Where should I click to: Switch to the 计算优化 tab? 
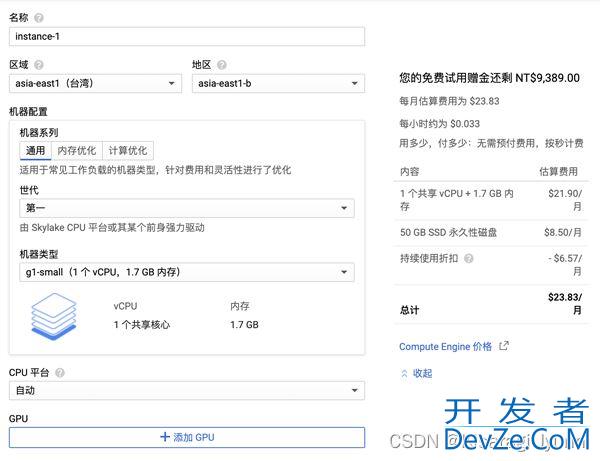click(128, 150)
